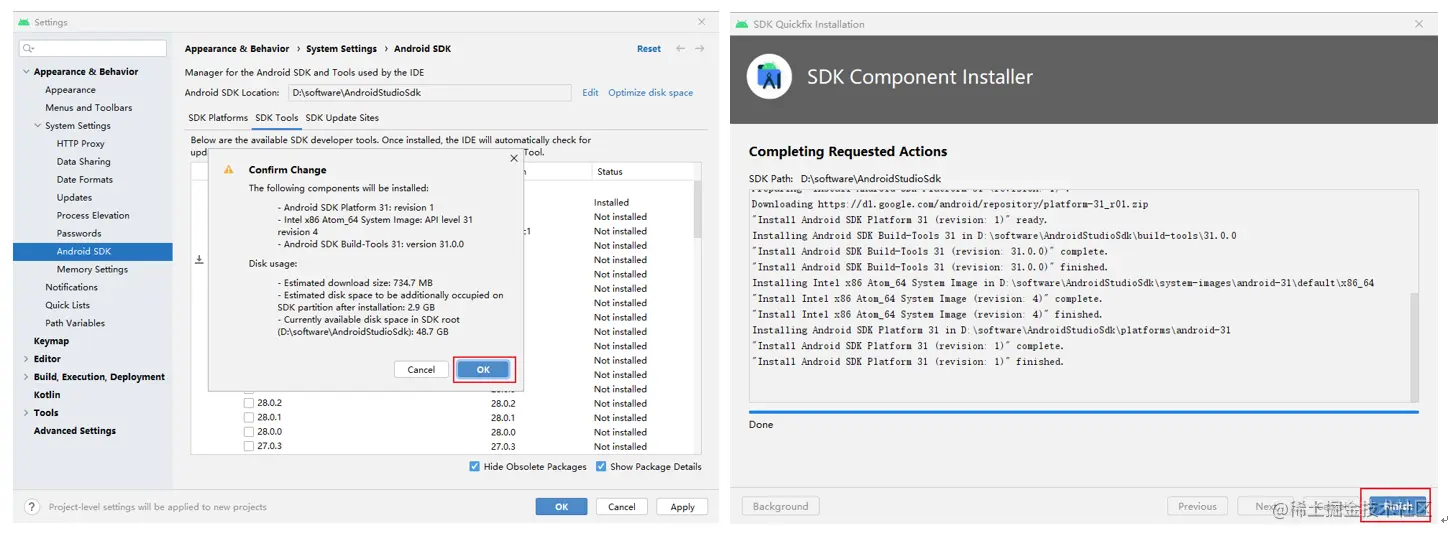Click the Installed status cell
The width and height of the screenshot is (1450, 537).
tap(611, 202)
